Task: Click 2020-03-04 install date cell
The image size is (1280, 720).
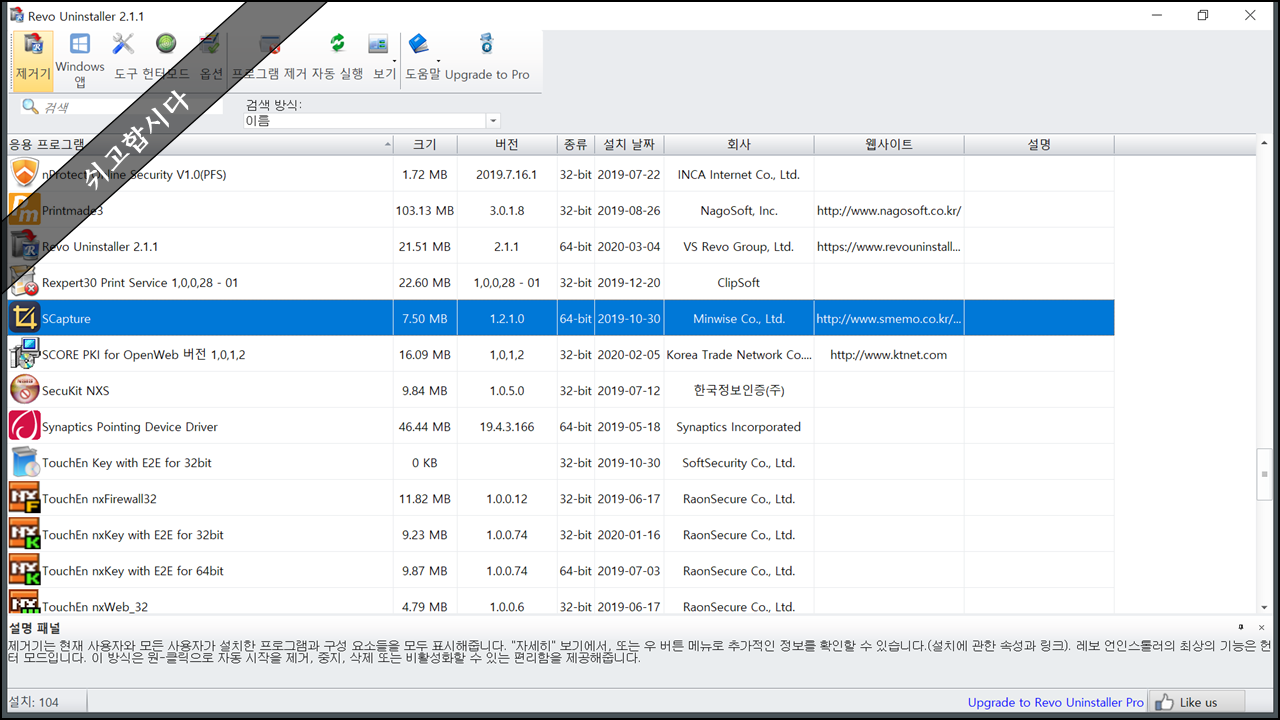Action: coord(629,247)
